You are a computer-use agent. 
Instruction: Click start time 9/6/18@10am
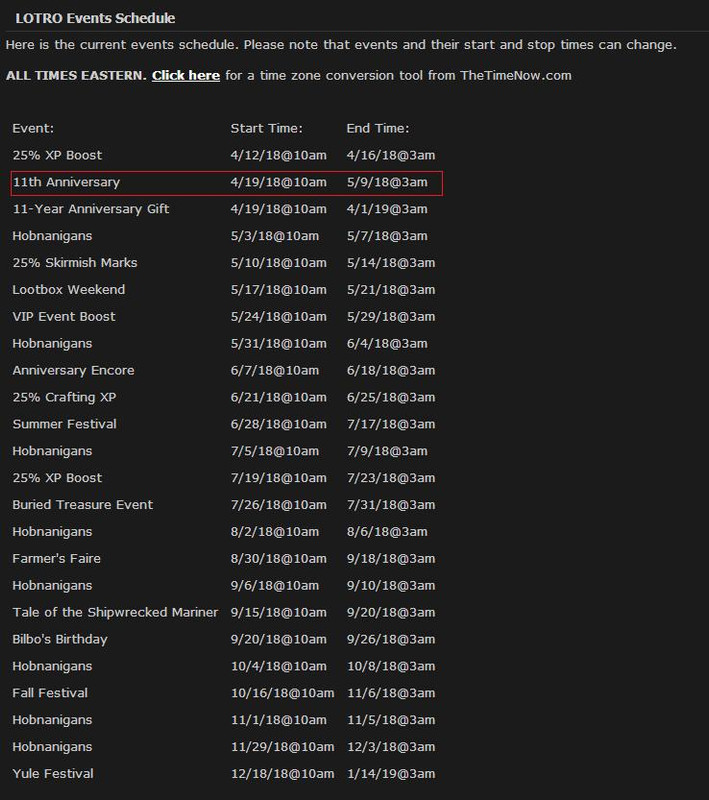[275, 586]
